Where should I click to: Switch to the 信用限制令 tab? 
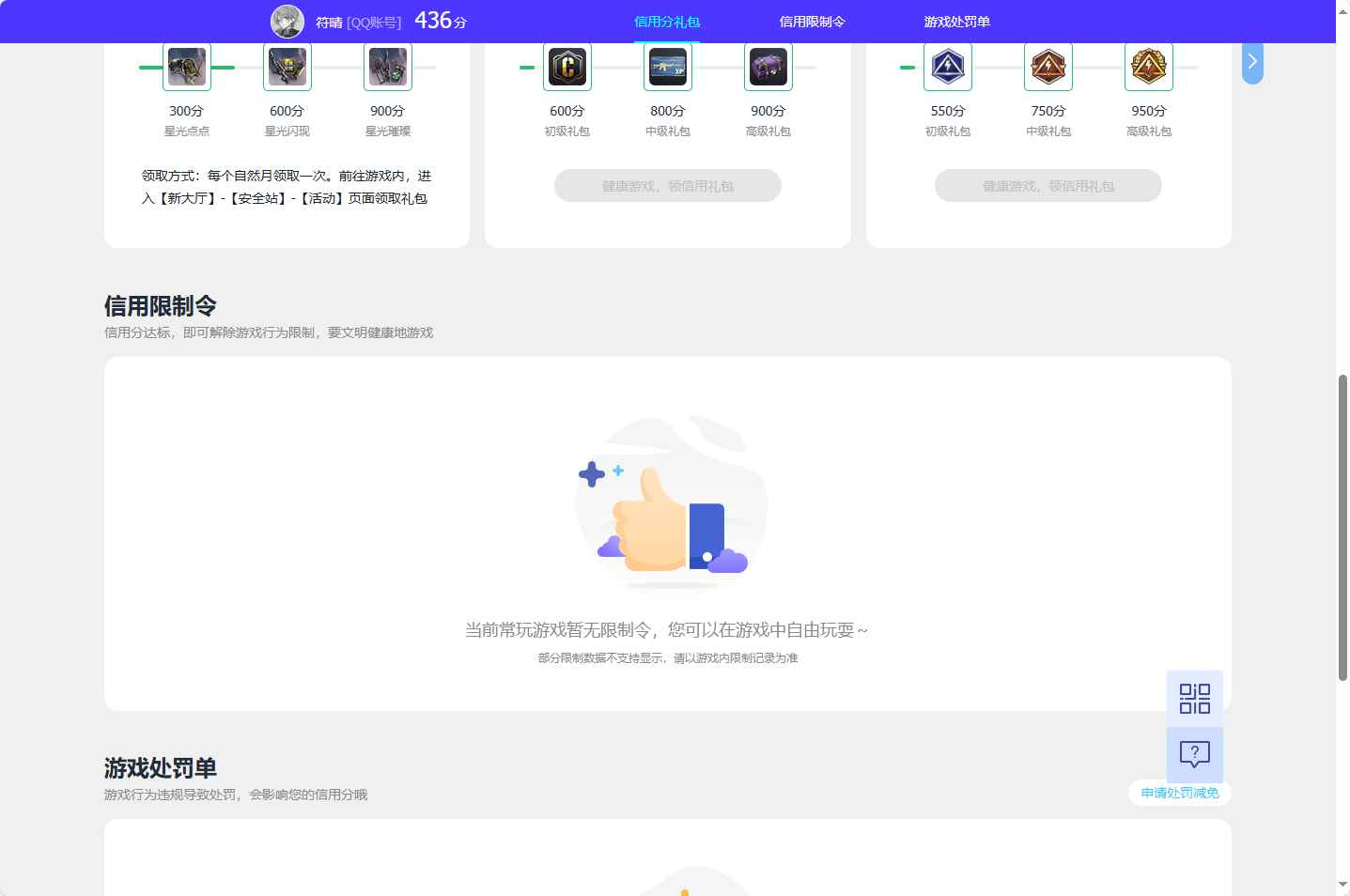(x=811, y=21)
